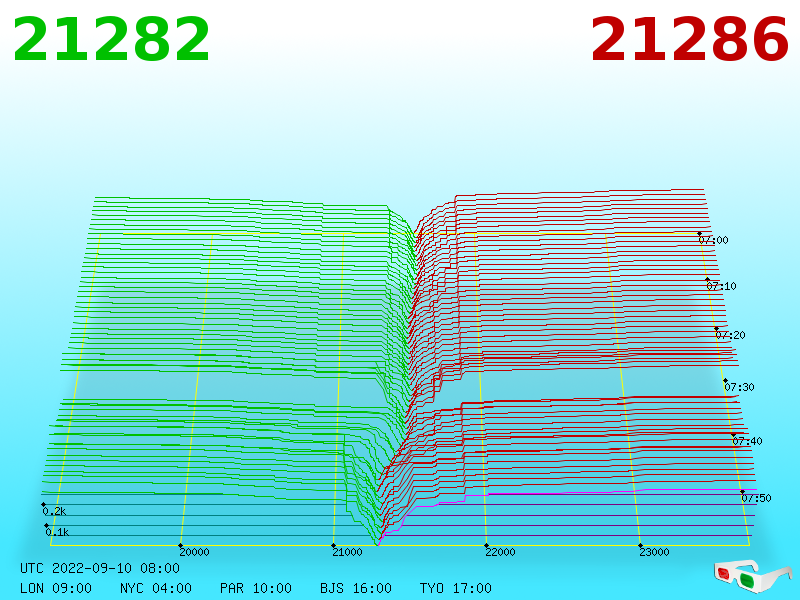Screen dimensions: 800x600
Task: Click the LON 09:00 clock text
Action: click(x=56, y=588)
